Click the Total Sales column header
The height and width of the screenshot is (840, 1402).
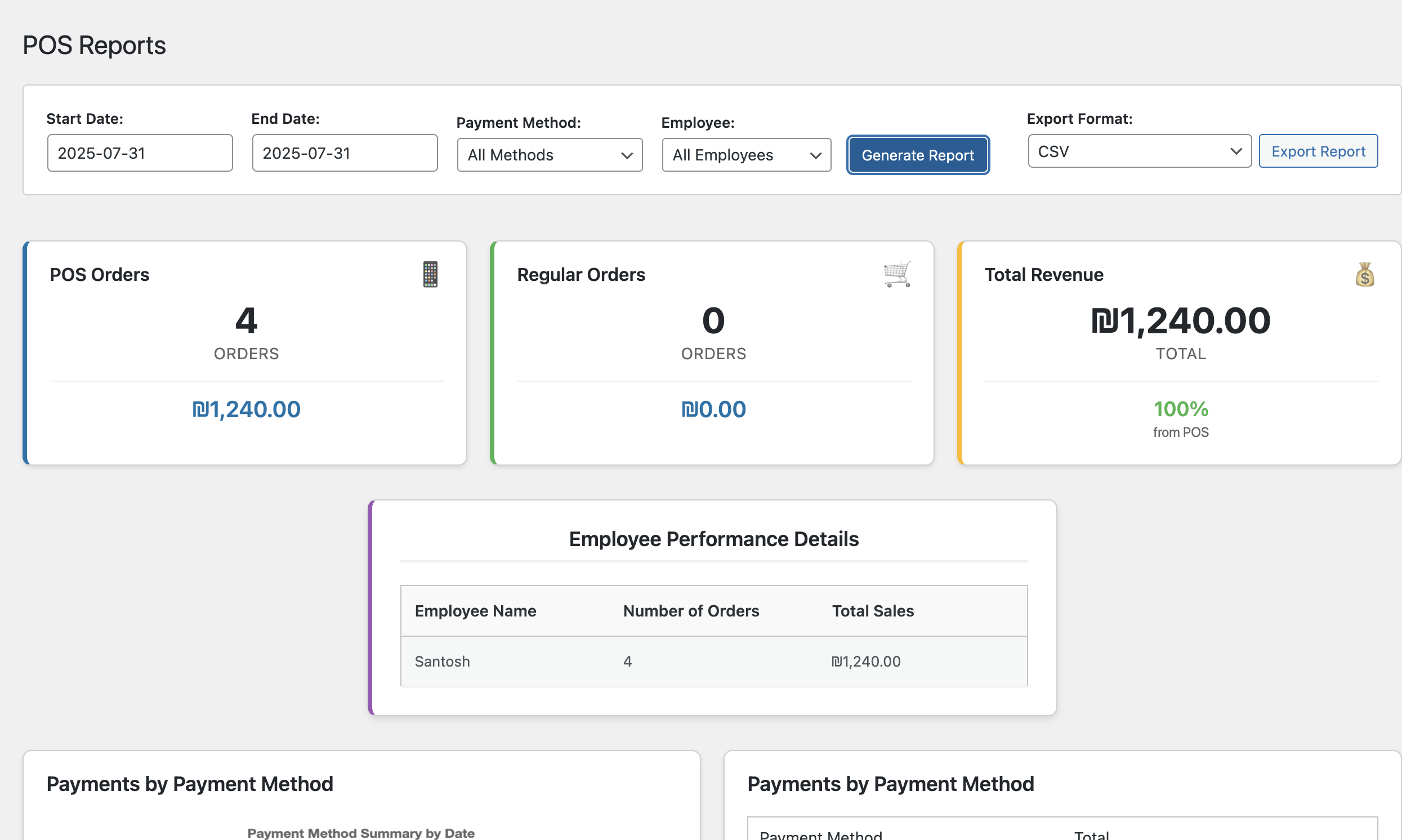(x=873, y=611)
